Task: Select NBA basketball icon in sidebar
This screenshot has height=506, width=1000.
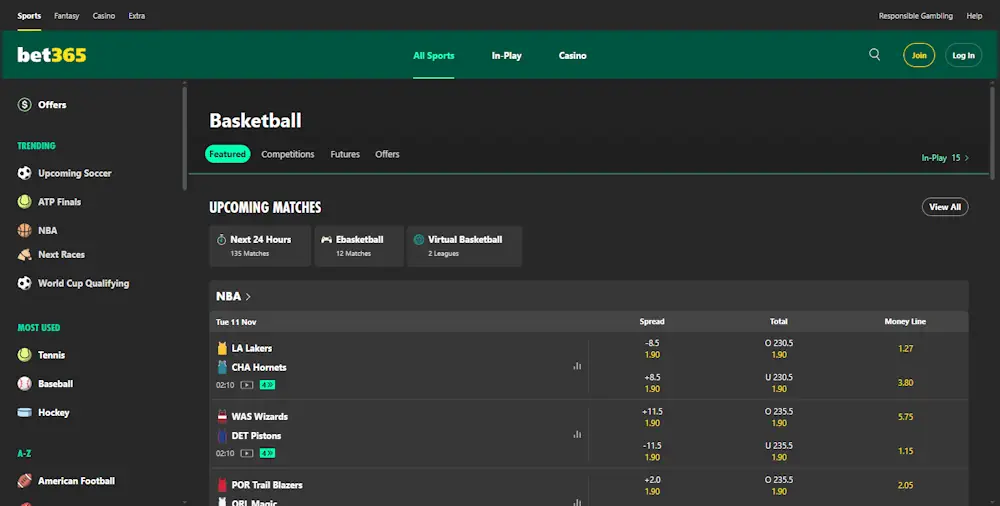Action: (24, 230)
